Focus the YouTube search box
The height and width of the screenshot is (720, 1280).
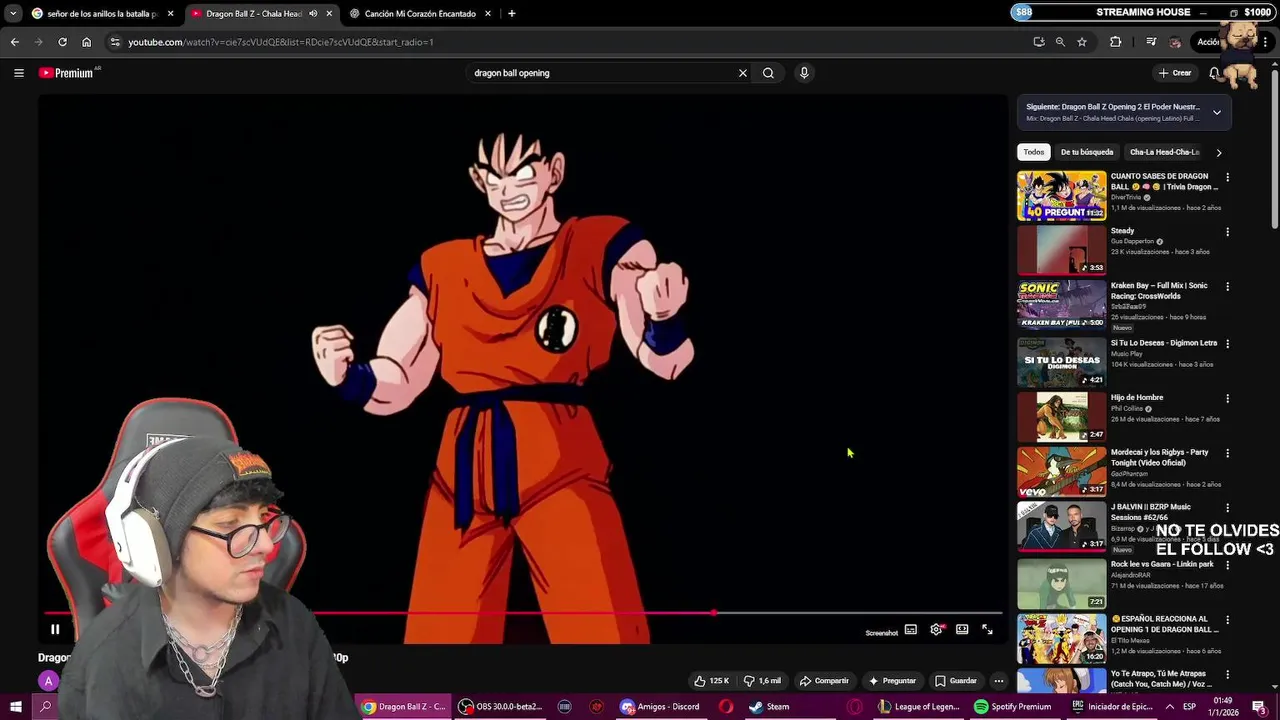600,73
